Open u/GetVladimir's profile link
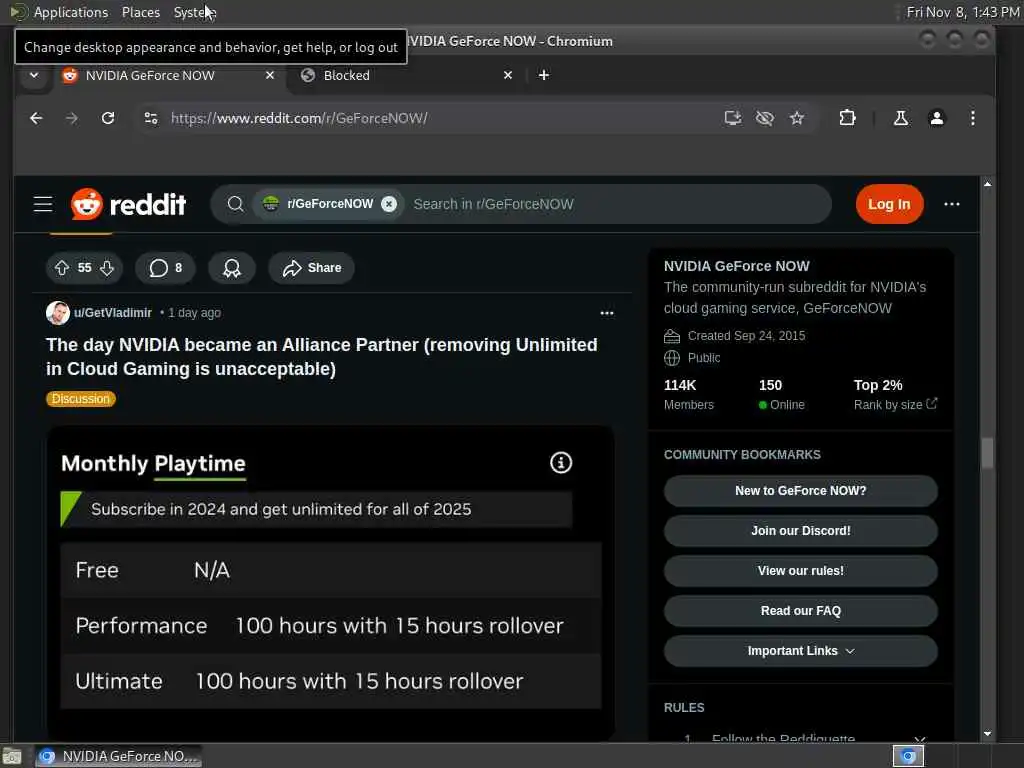Screen dimensions: 1024x768 tap(112, 313)
